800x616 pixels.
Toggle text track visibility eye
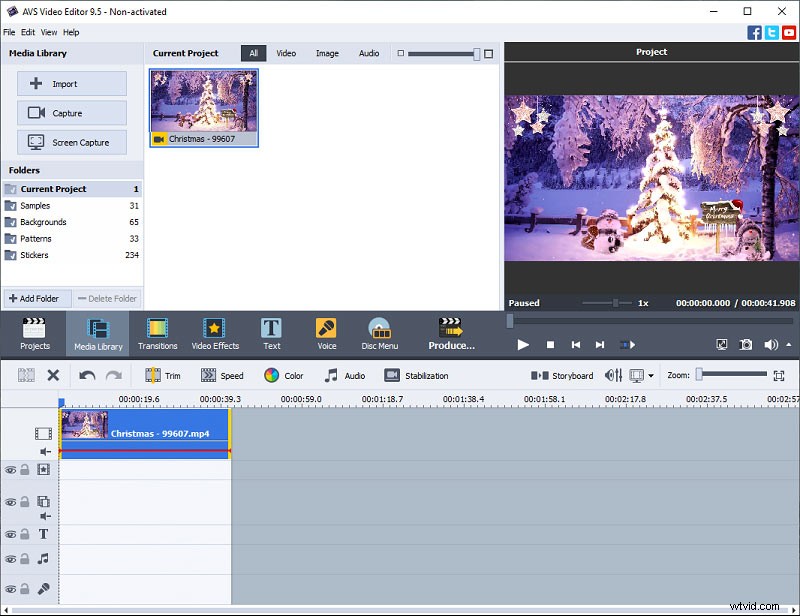pyautogui.click(x=10, y=534)
